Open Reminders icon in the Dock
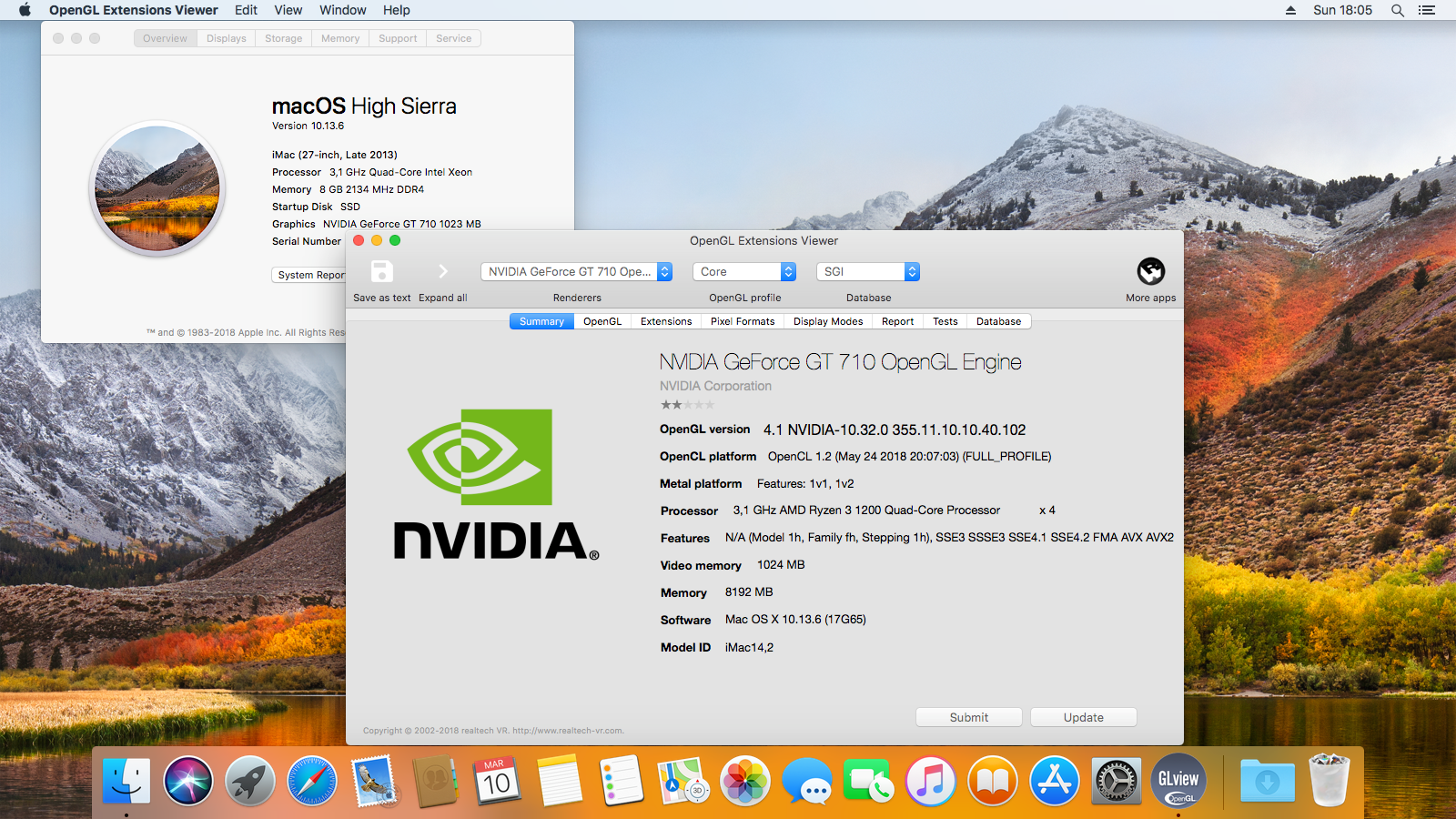1456x819 pixels. [622, 781]
